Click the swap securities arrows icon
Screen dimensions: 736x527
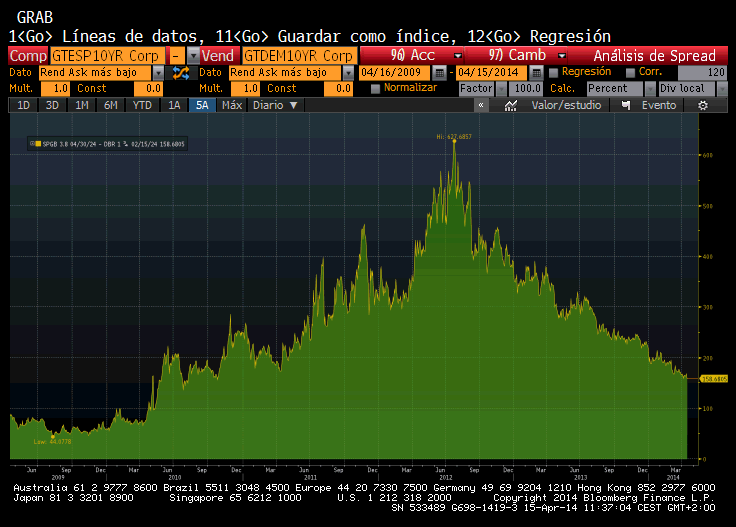(181, 73)
